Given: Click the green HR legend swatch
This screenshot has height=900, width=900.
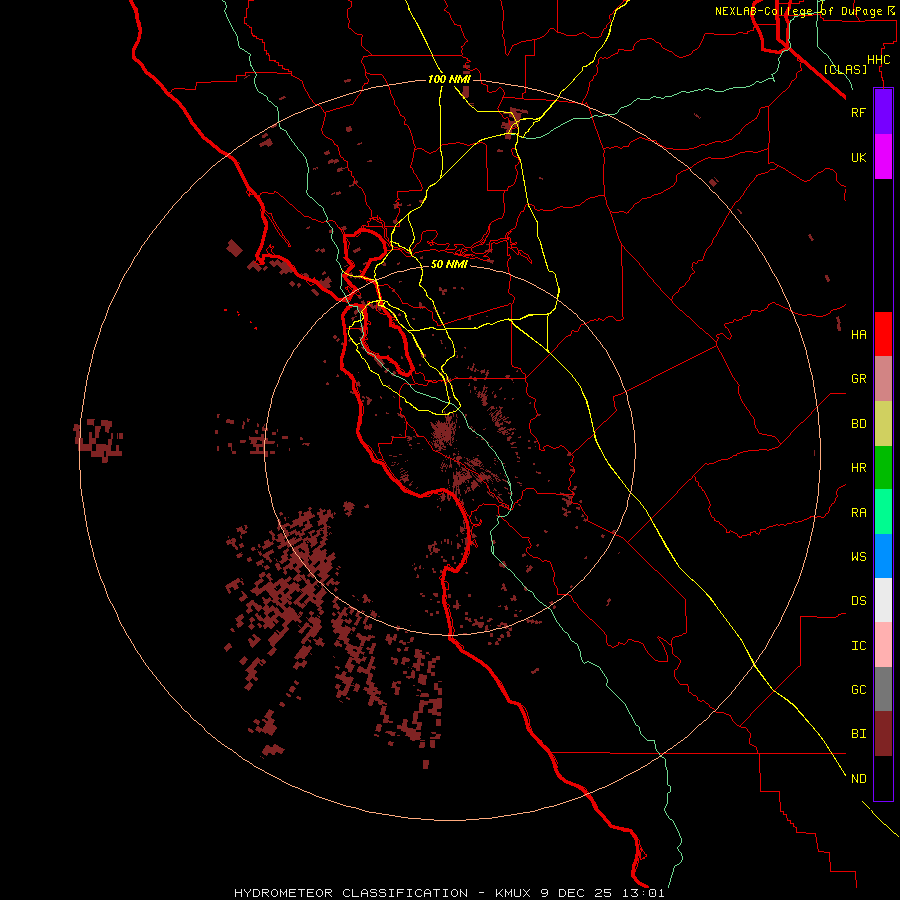Looking at the screenshot, I should pos(883,468).
